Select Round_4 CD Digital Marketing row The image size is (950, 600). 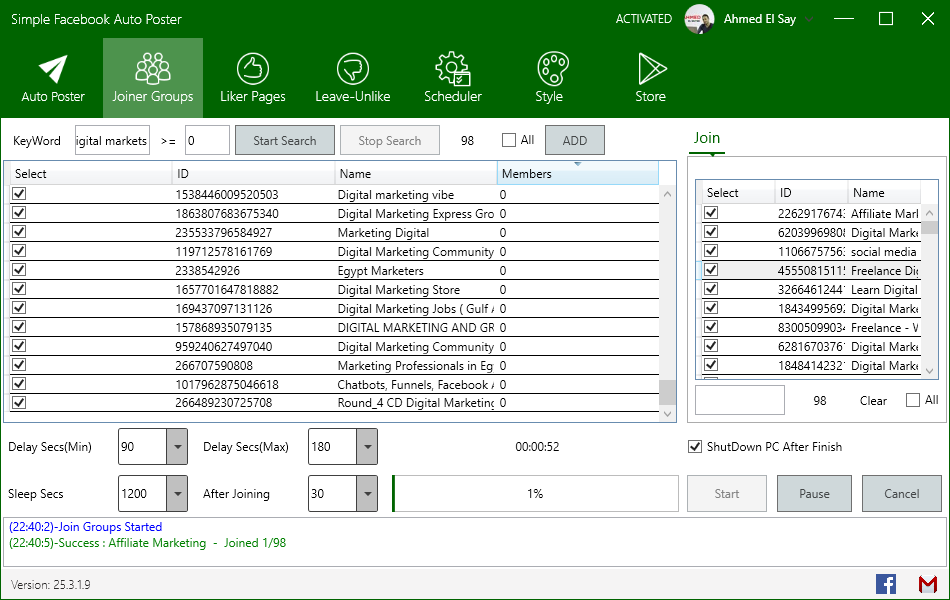point(334,403)
